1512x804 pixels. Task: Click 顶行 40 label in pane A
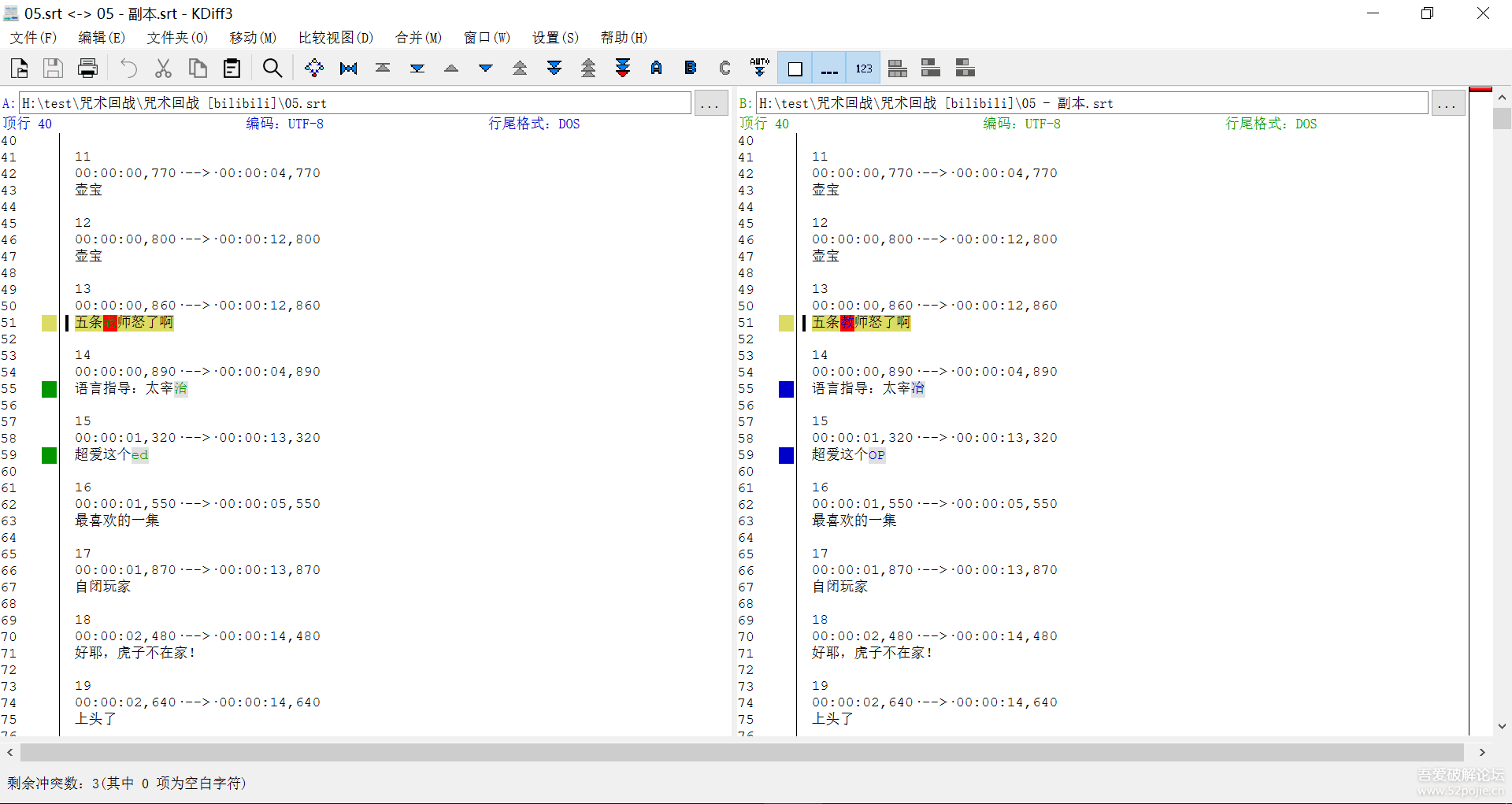coord(28,124)
